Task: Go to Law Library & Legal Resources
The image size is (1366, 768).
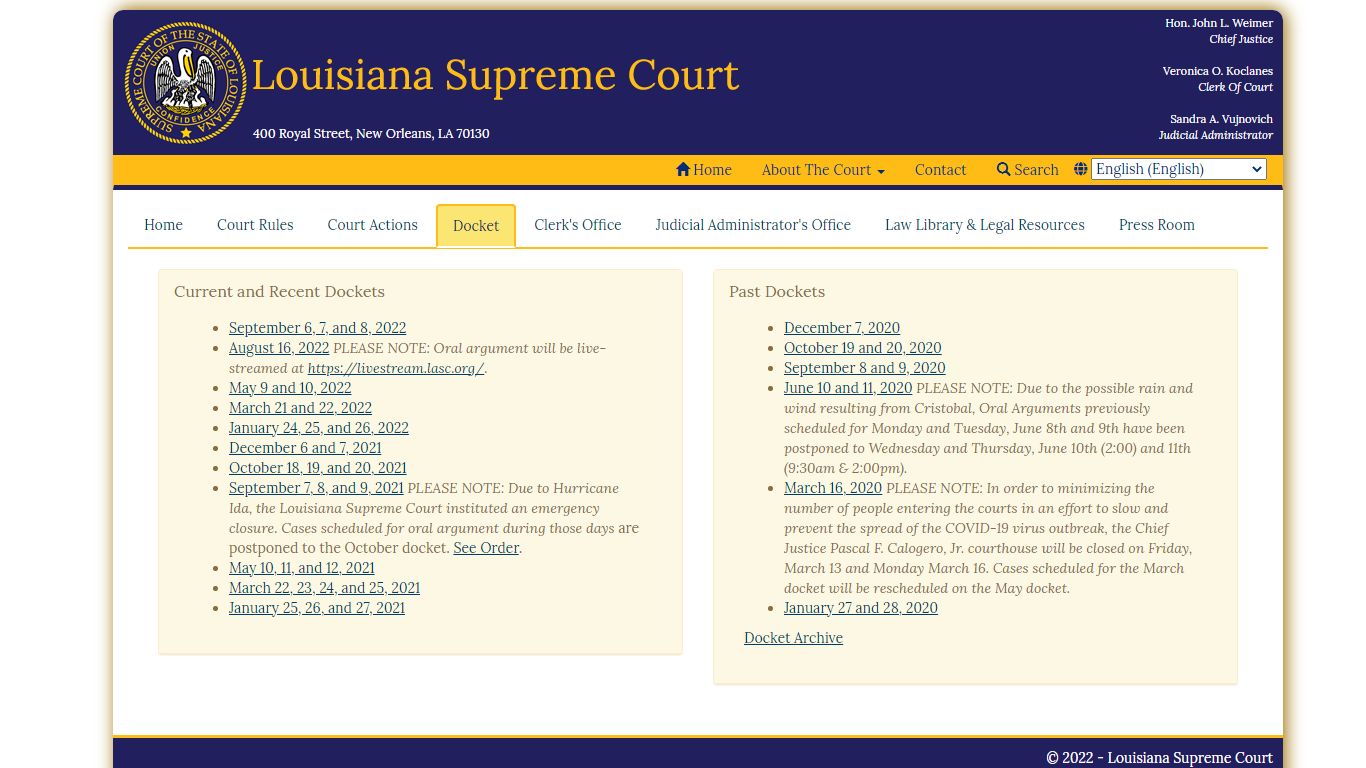Action: 985,225
